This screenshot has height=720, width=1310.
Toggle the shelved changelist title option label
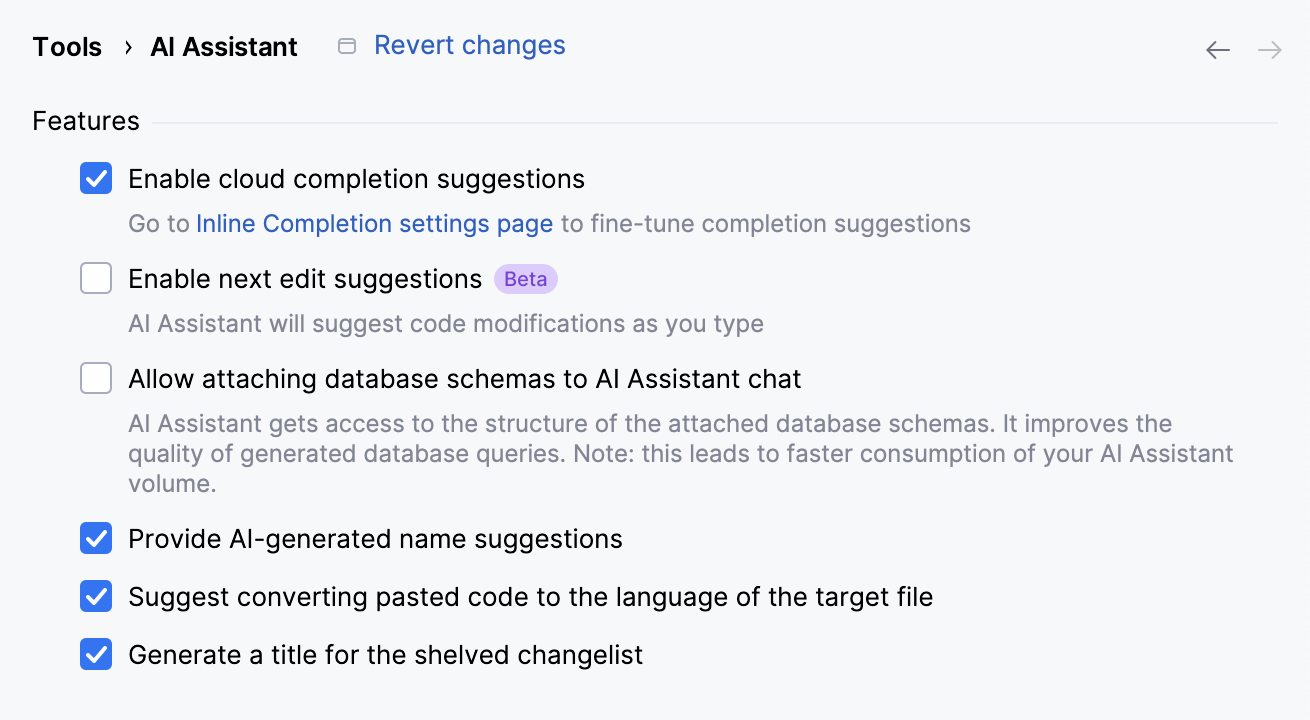[x=385, y=654]
